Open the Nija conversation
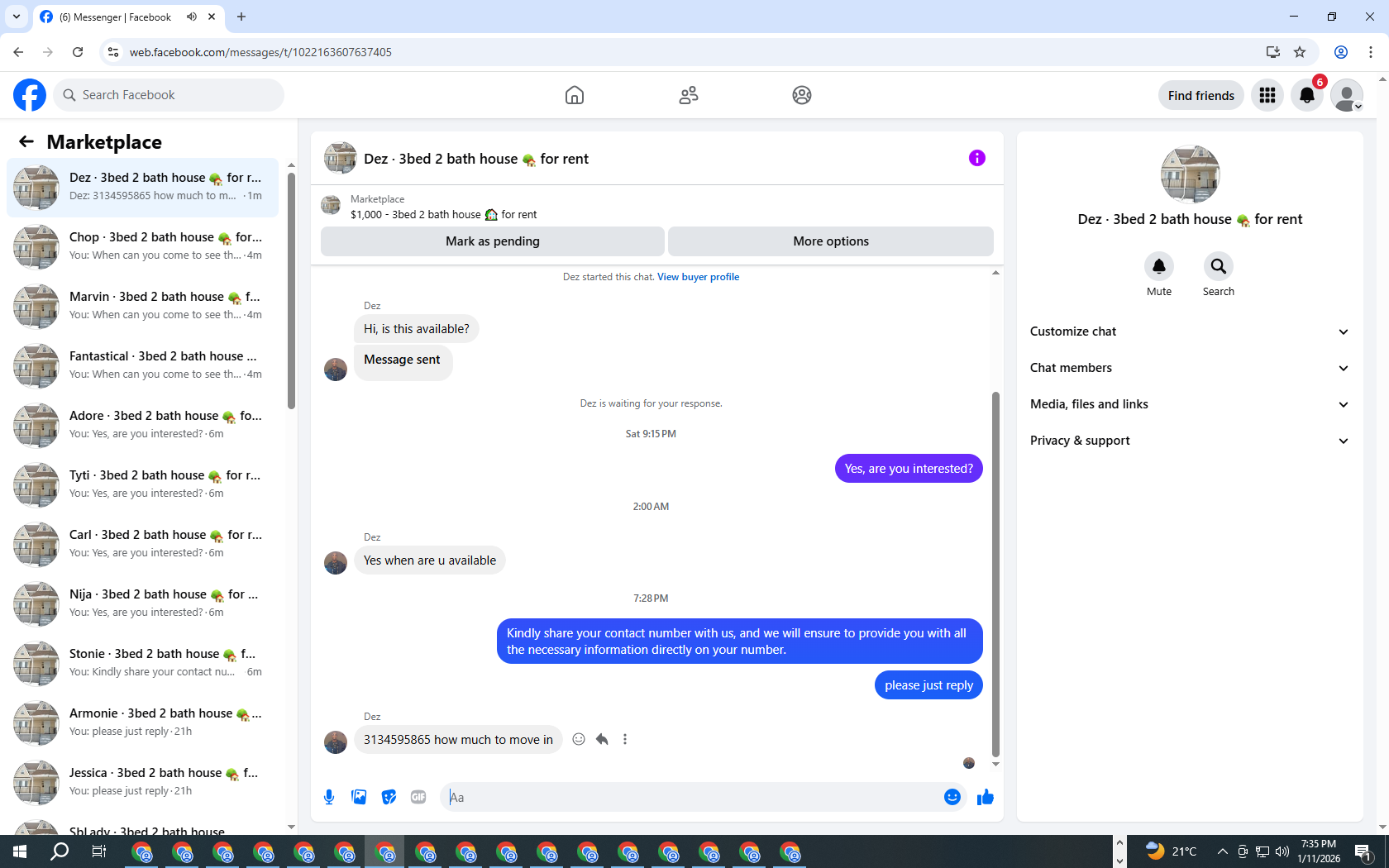 click(x=142, y=603)
